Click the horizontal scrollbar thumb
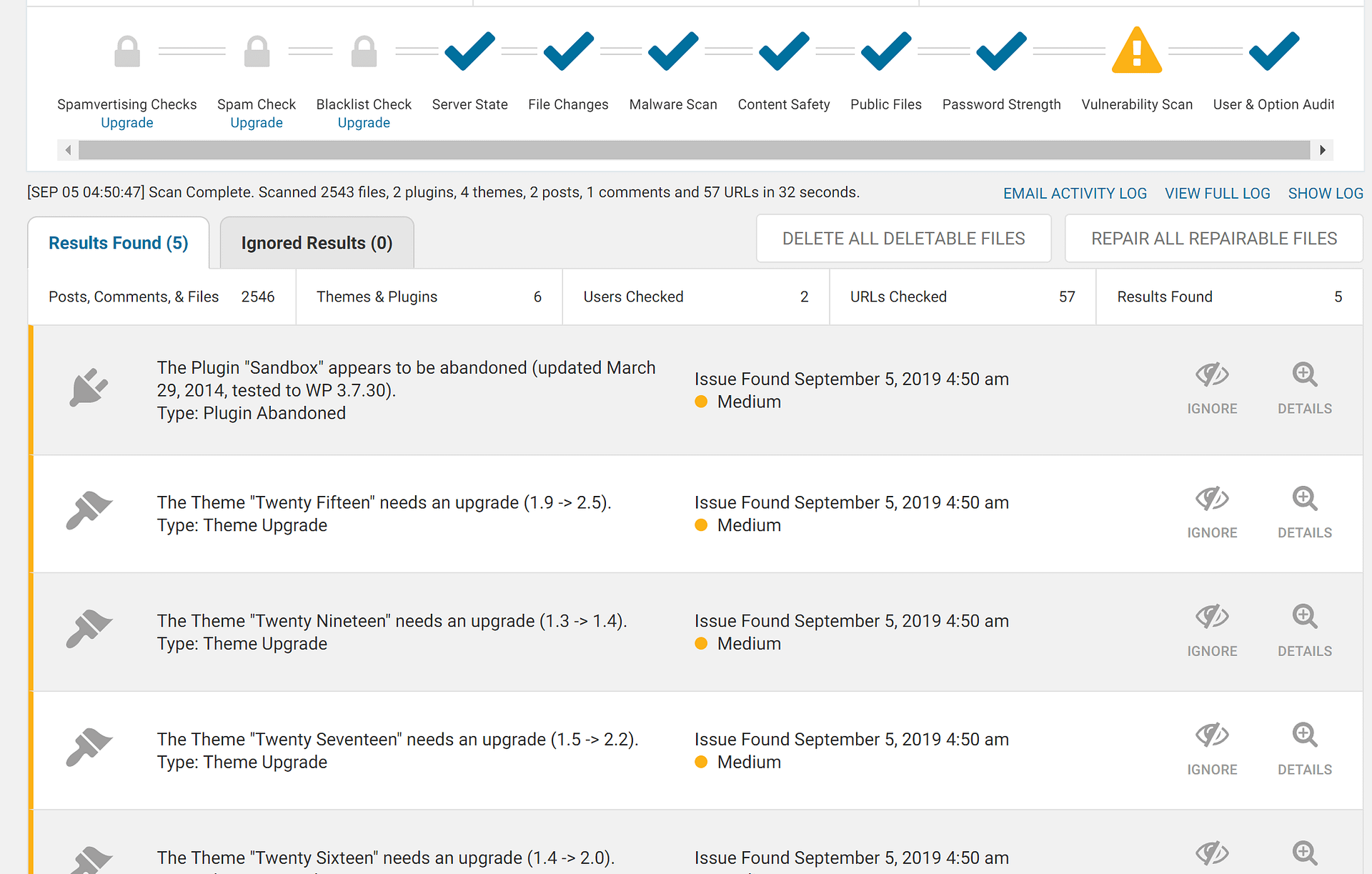The width and height of the screenshot is (1372, 874). coord(694,150)
